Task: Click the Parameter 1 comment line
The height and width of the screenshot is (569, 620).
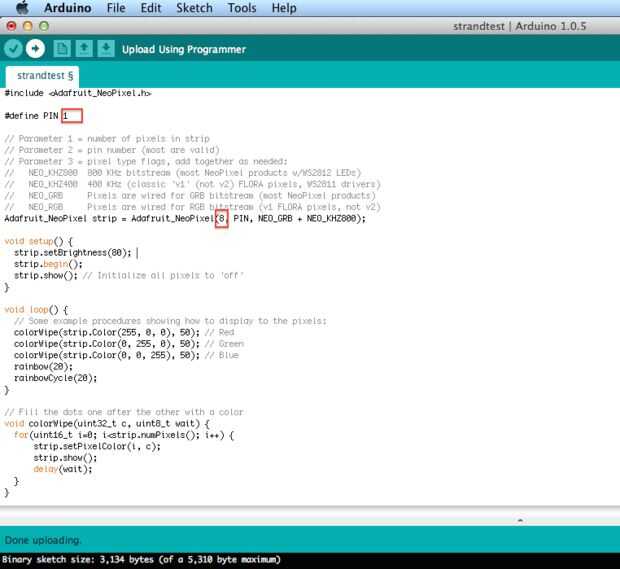Action: pyautogui.click(x=107, y=139)
